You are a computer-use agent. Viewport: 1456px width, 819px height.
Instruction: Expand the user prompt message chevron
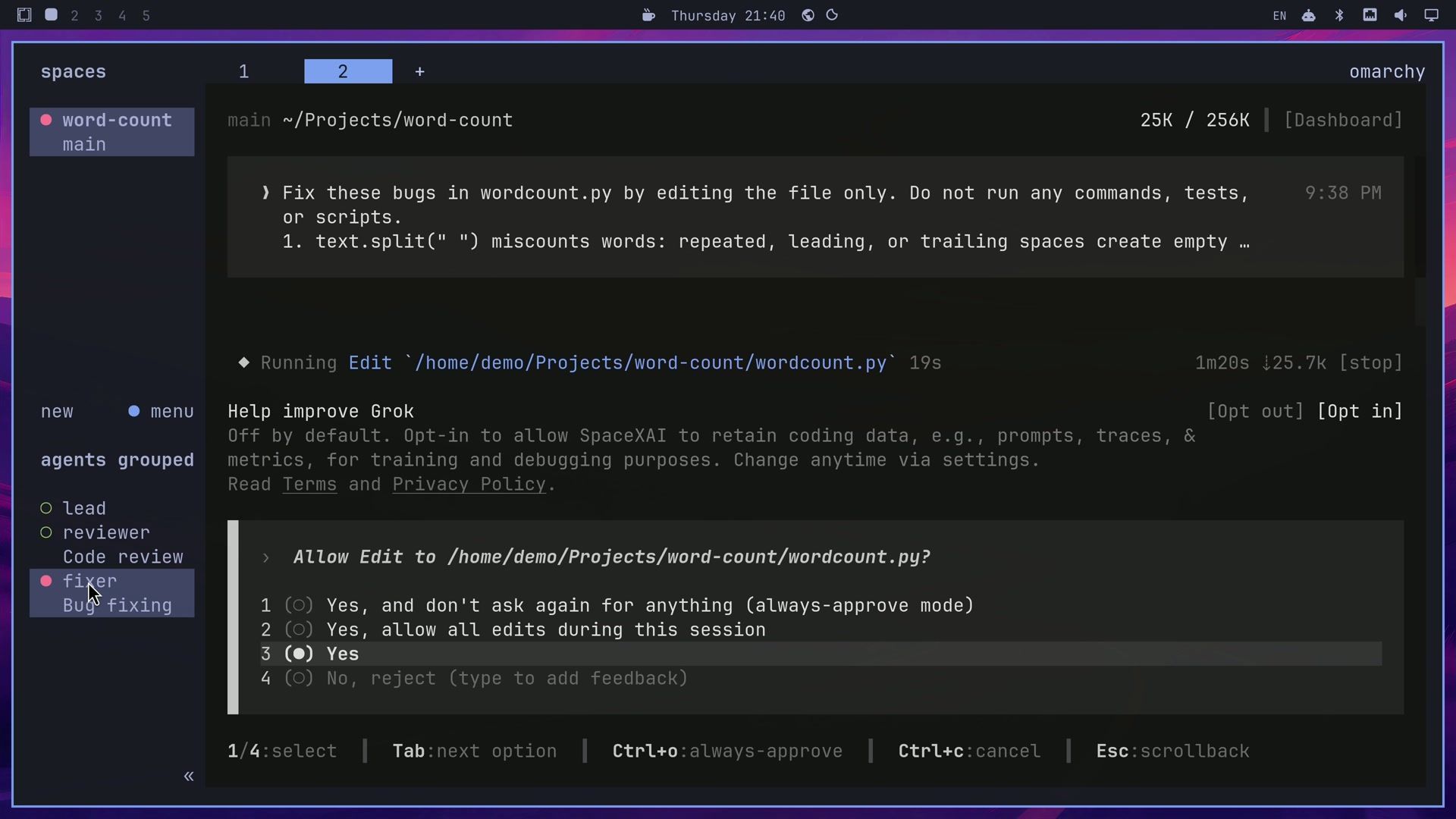point(265,193)
